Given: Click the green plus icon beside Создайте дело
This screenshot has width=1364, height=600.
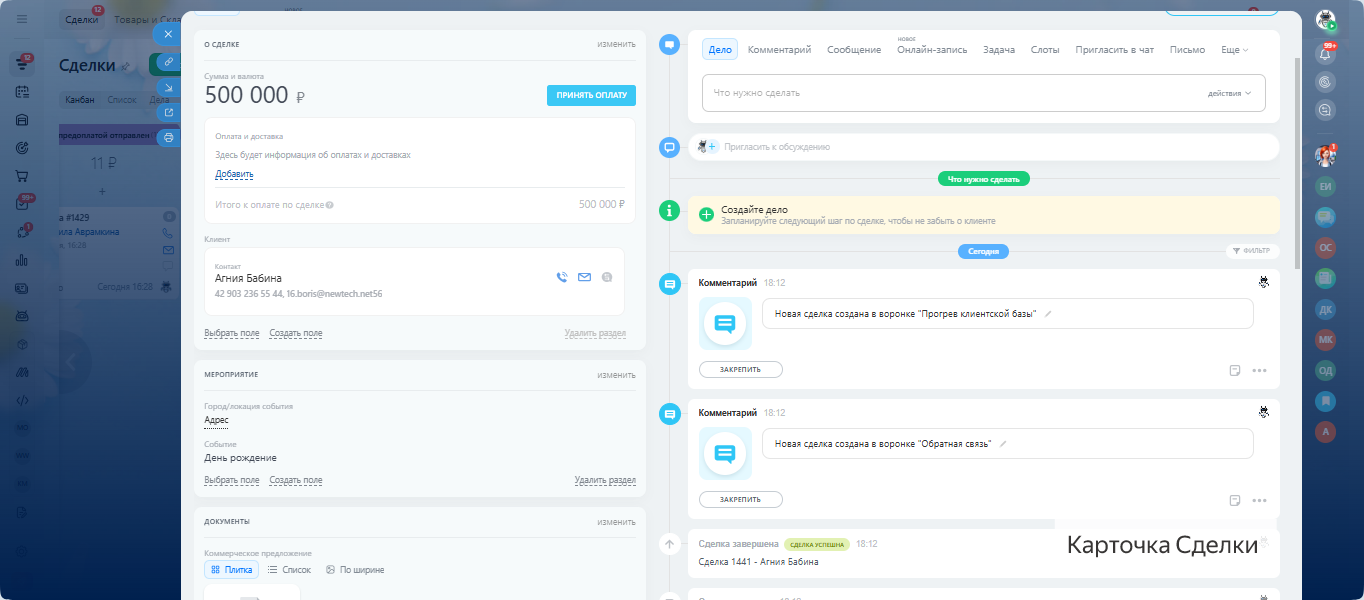Looking at the screenshot, I should pyautogui.click(x=706, y=215).
